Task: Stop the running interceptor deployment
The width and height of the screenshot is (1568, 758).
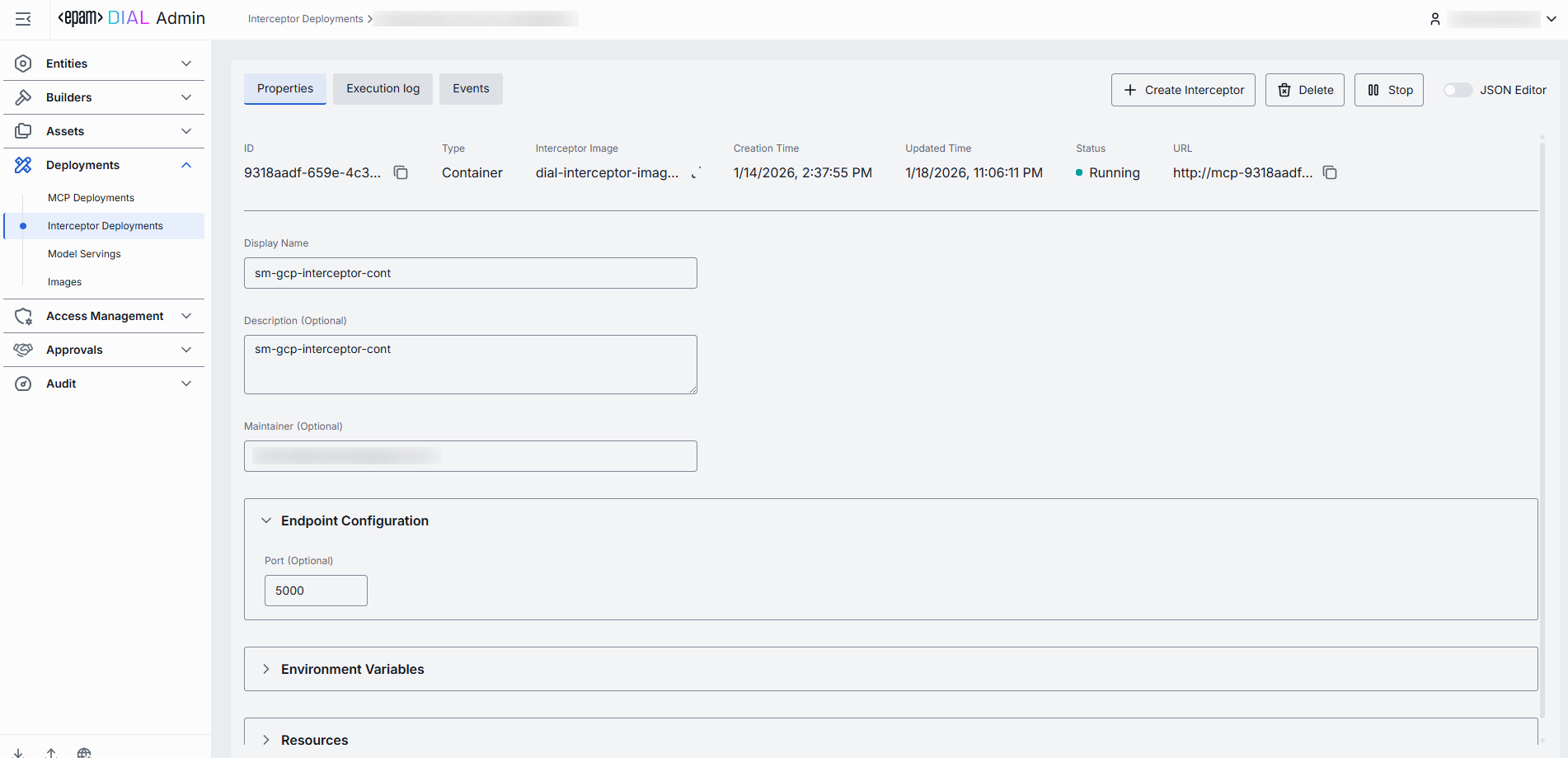Action: 1389,90
